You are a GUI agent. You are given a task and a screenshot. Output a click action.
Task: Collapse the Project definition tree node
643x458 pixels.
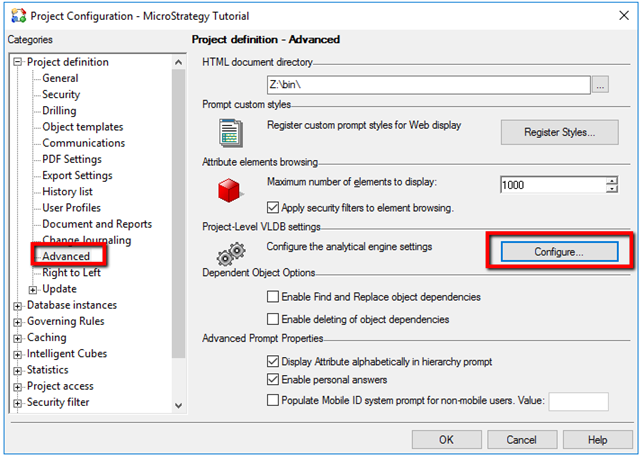(x=17, y=63)
